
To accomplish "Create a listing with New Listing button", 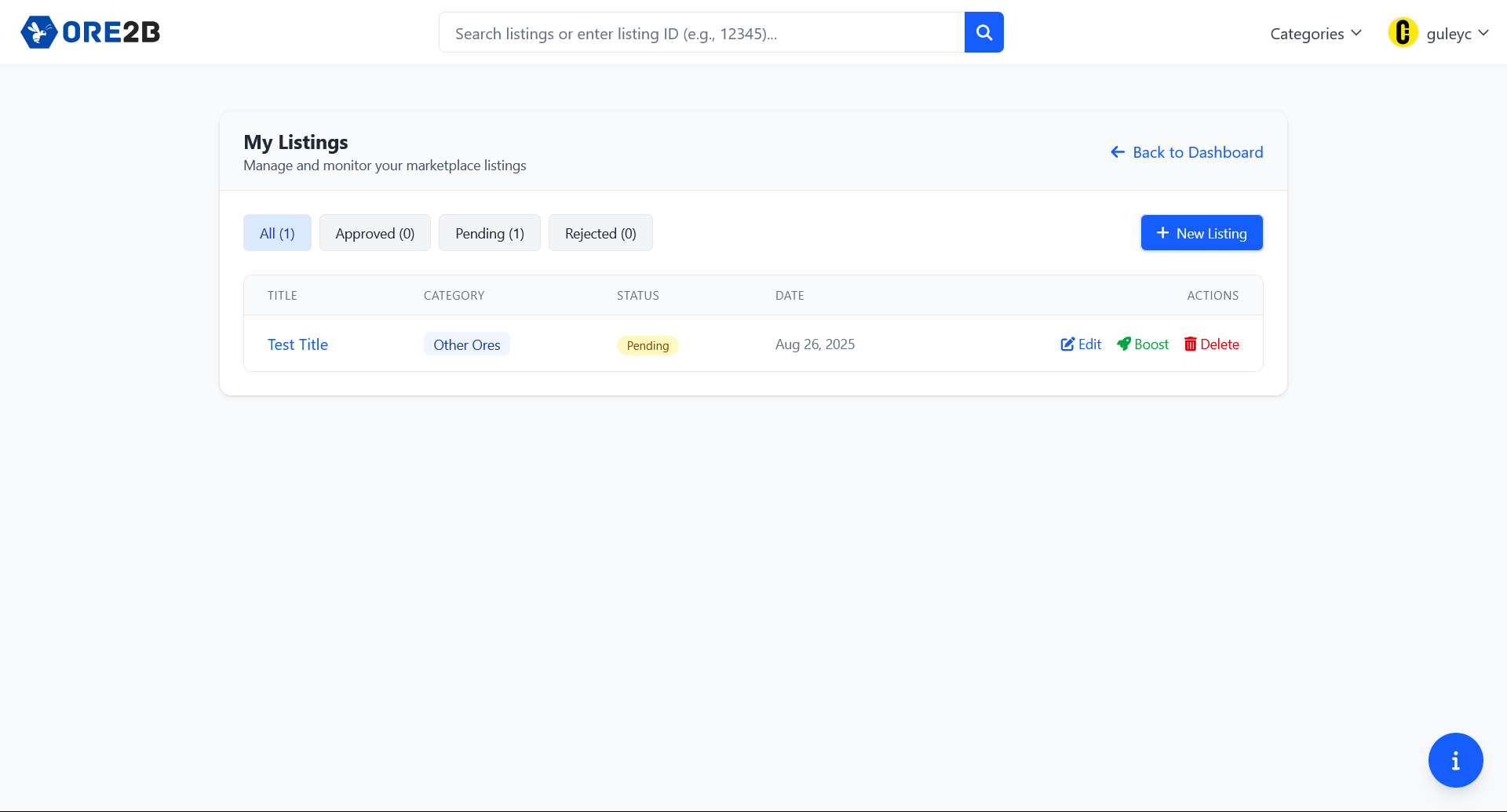I will point(1201,233).
